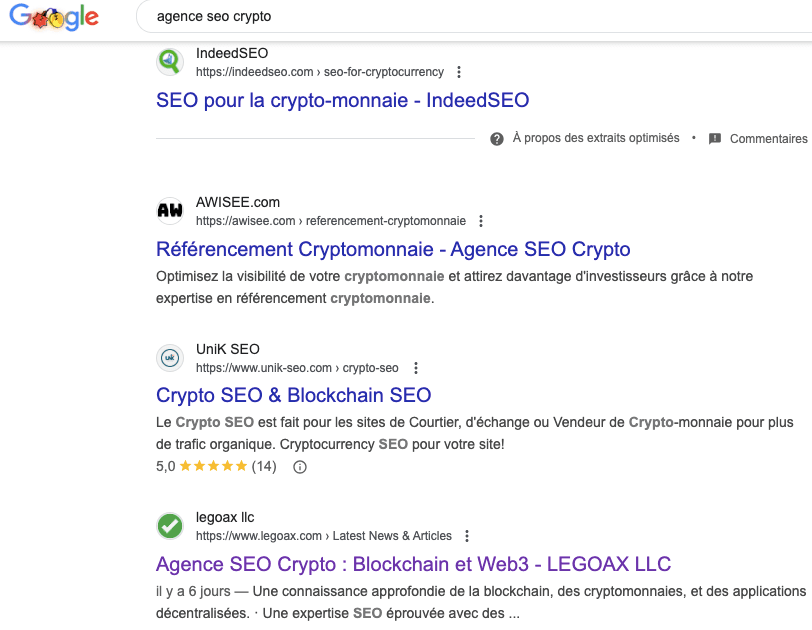This screenshot has width=812, height=630.
Task: Click the IndeedSEO site favicon
Action: point(170,62)
